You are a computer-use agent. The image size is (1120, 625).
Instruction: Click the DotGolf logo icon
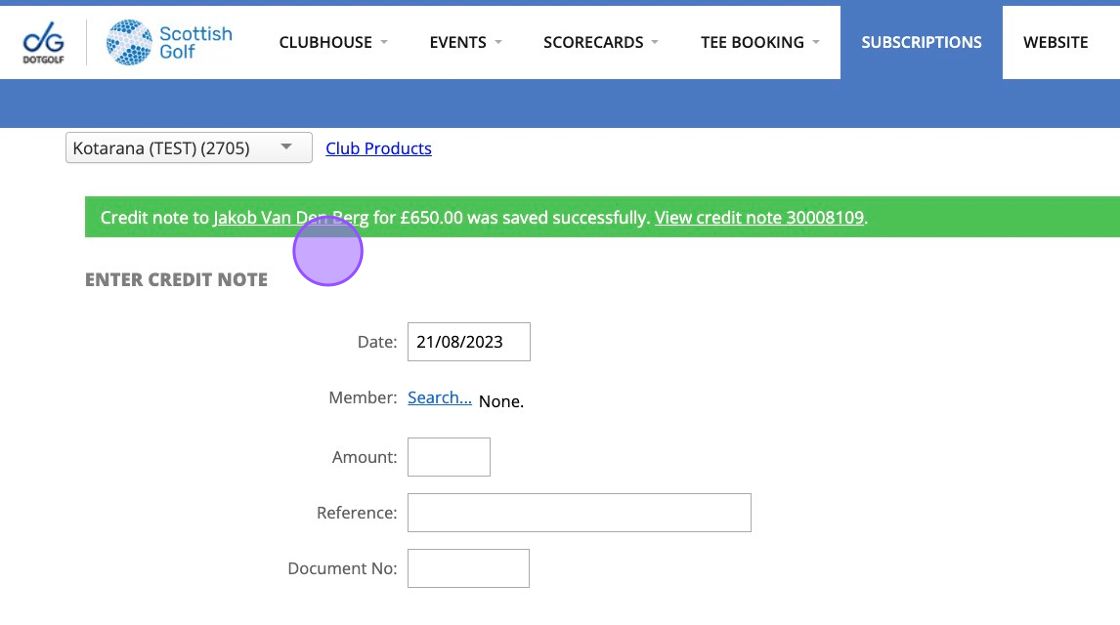point(43,43)
